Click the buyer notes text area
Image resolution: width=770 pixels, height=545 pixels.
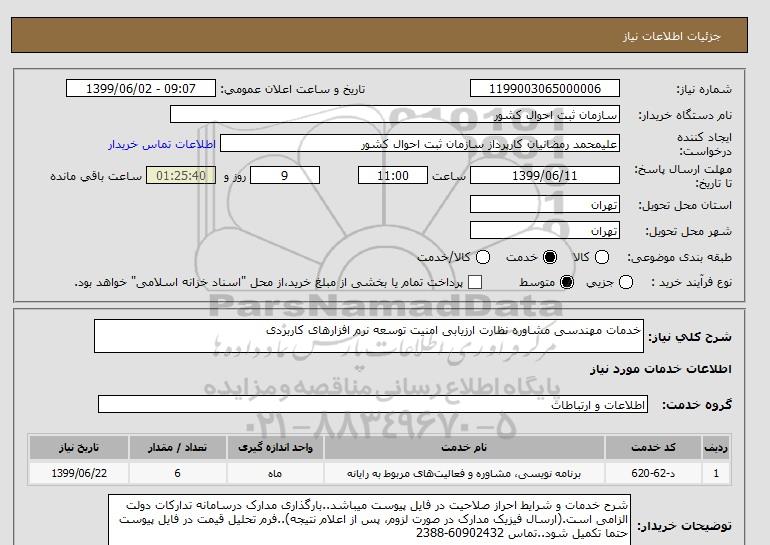(x=369, y=519)
